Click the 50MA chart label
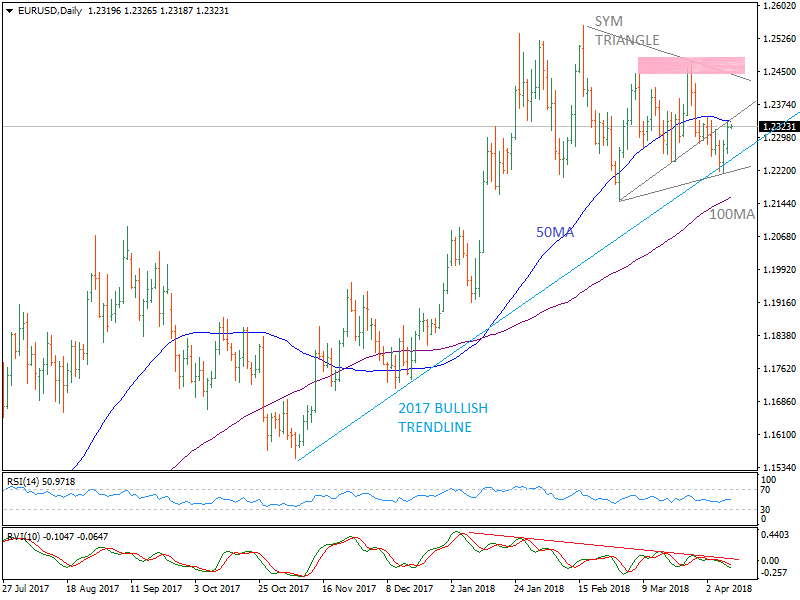The image size is (800, 600). (555, 233)
